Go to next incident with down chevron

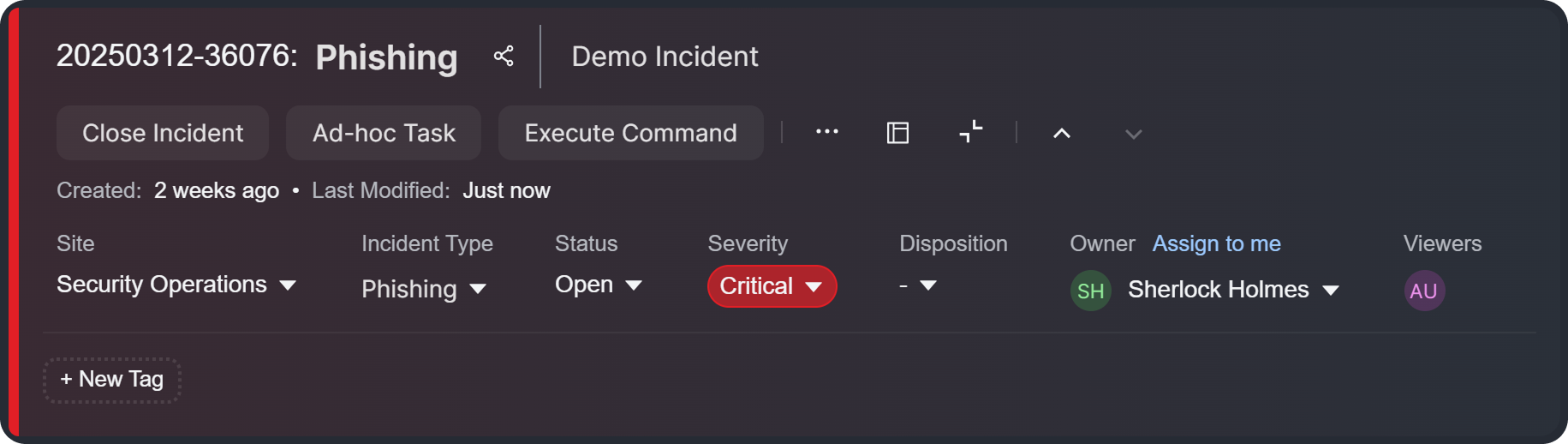point(1133,135)
